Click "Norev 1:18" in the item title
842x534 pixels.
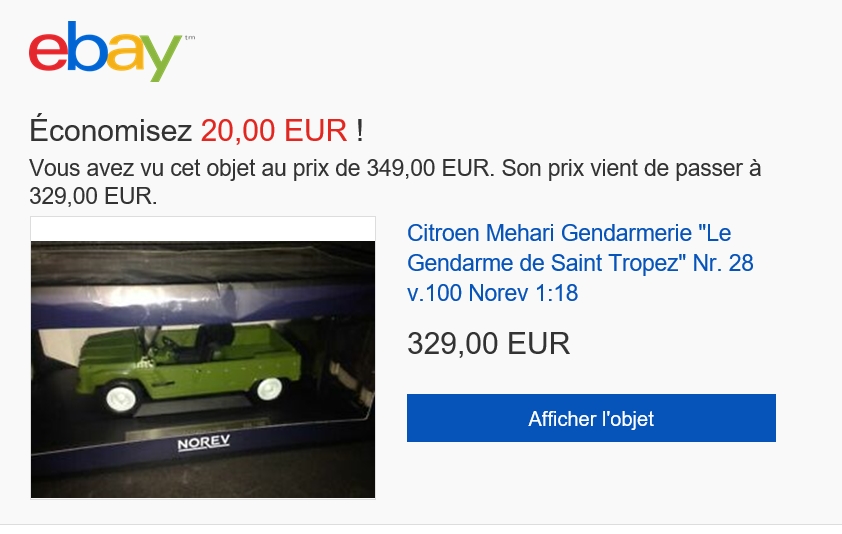point(523,293)
